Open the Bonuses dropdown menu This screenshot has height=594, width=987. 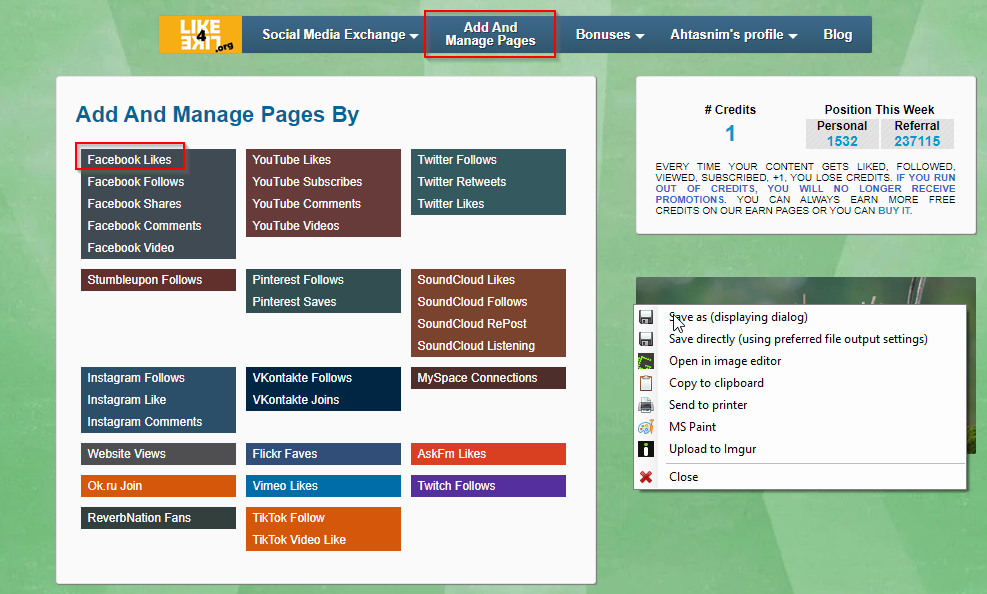pyautogui.click(x=609, y=35)
